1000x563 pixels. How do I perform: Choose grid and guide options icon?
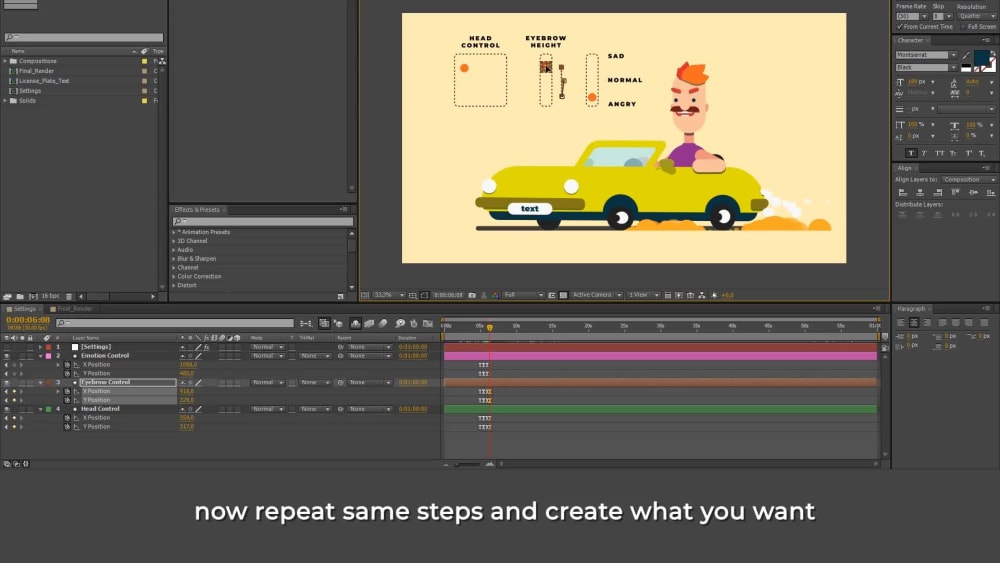pos(413,295)
